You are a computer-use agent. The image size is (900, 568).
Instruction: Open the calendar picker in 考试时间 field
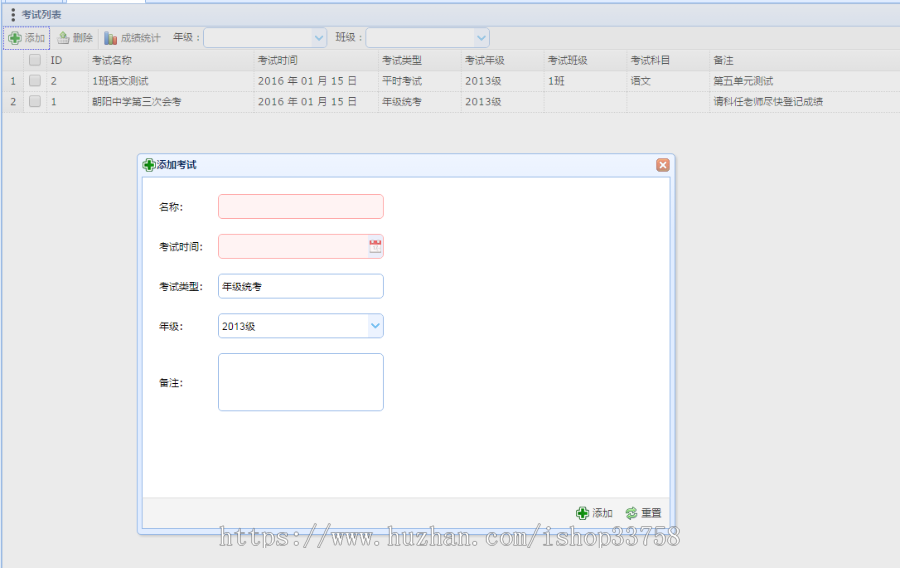click(375, 246)
